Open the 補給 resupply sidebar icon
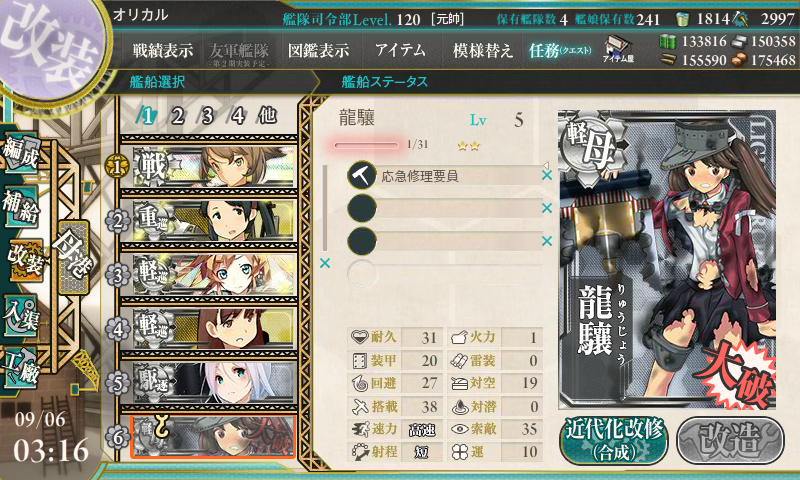 click(21, 206)
